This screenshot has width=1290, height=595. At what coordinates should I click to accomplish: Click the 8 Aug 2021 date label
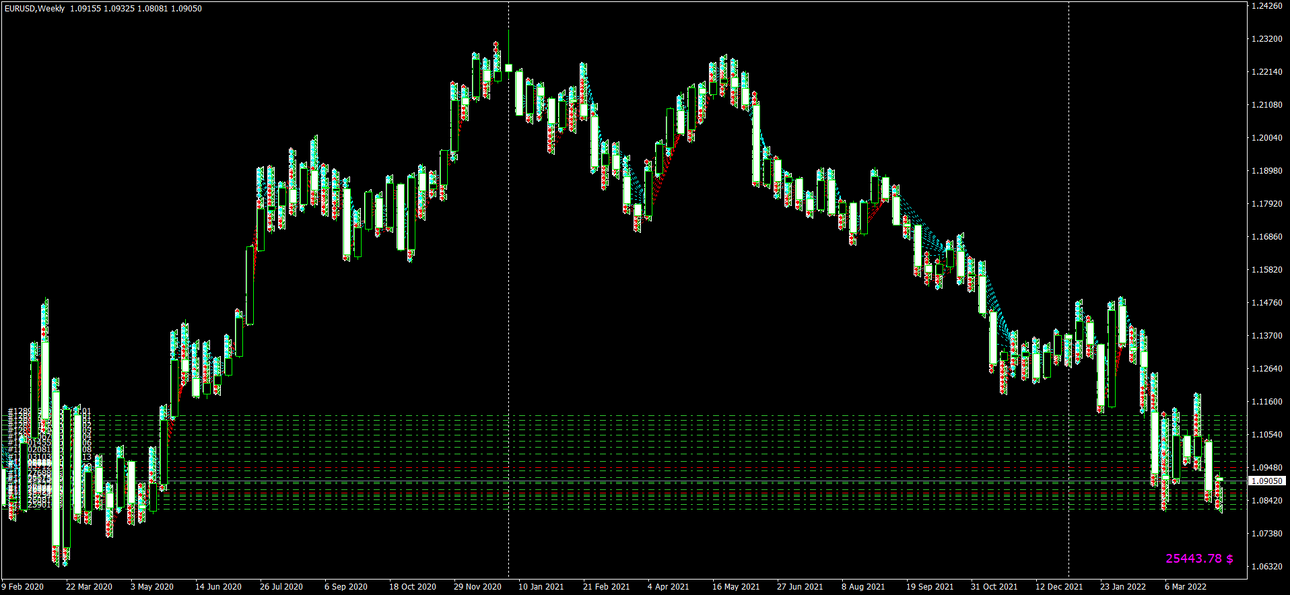(863, 587)
